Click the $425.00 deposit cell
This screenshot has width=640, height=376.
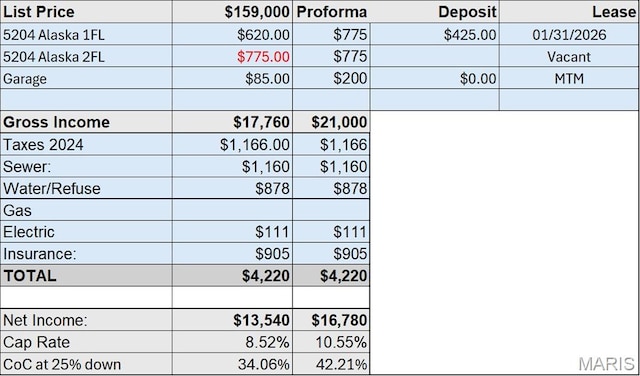pos(435,34)
